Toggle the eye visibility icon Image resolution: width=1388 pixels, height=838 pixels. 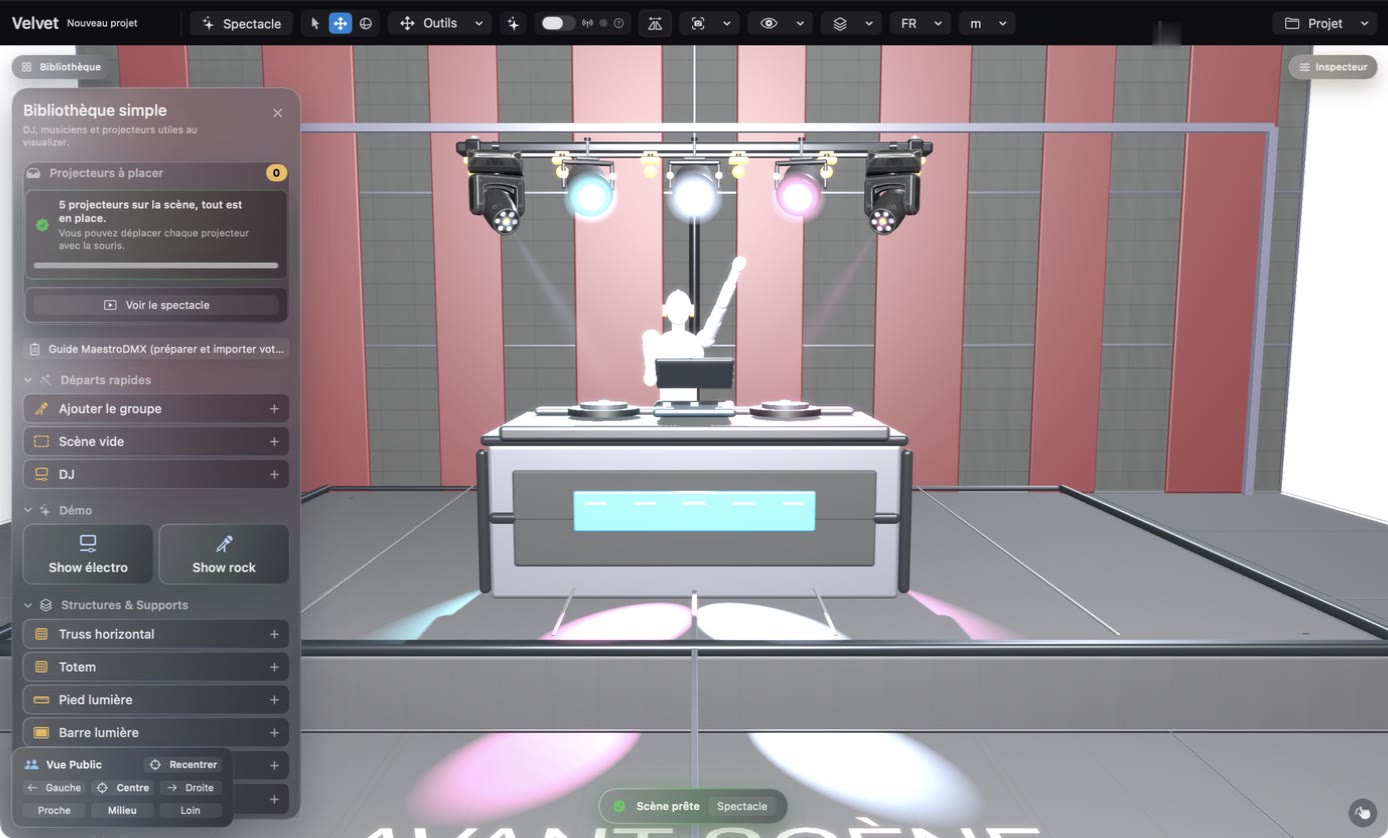[x=769, y=23]
